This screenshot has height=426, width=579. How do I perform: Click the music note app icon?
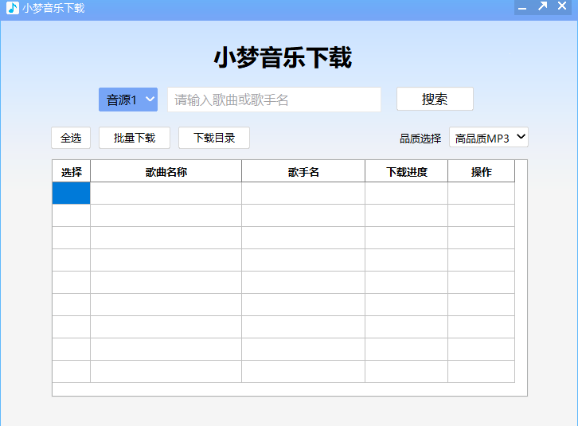[x=13, y=8]
